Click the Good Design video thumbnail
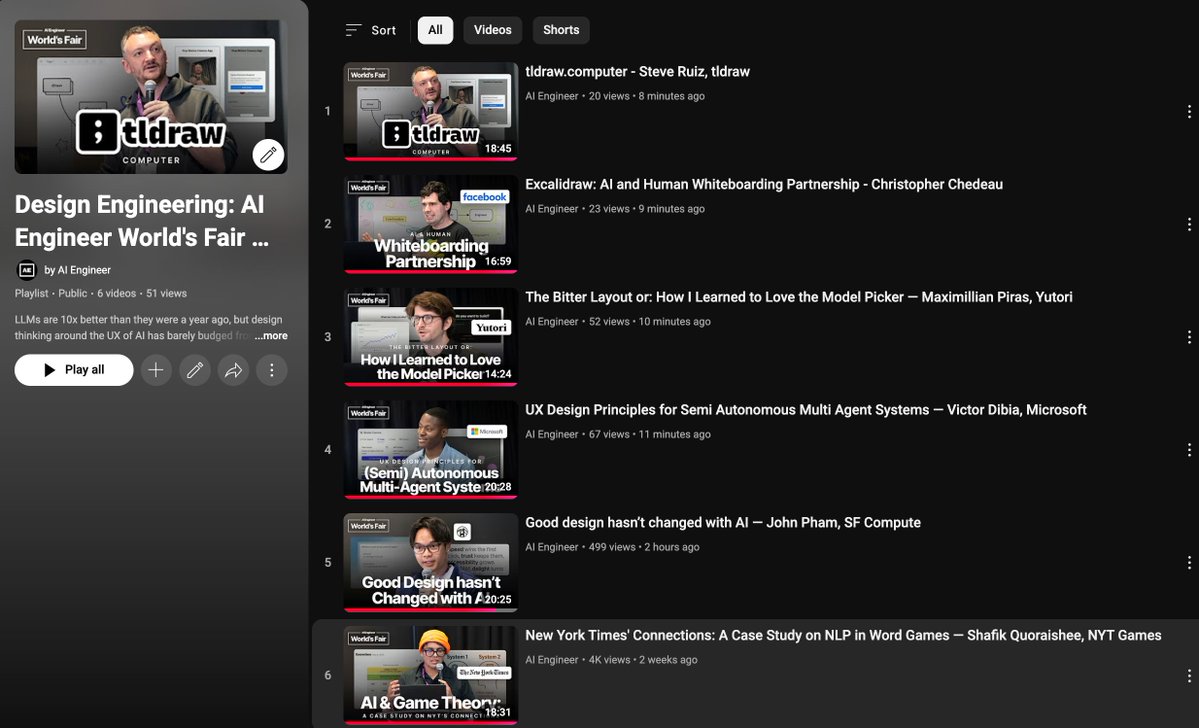Screen dimensions: 1199x728 pyautogui.click(x=431, y=563)
